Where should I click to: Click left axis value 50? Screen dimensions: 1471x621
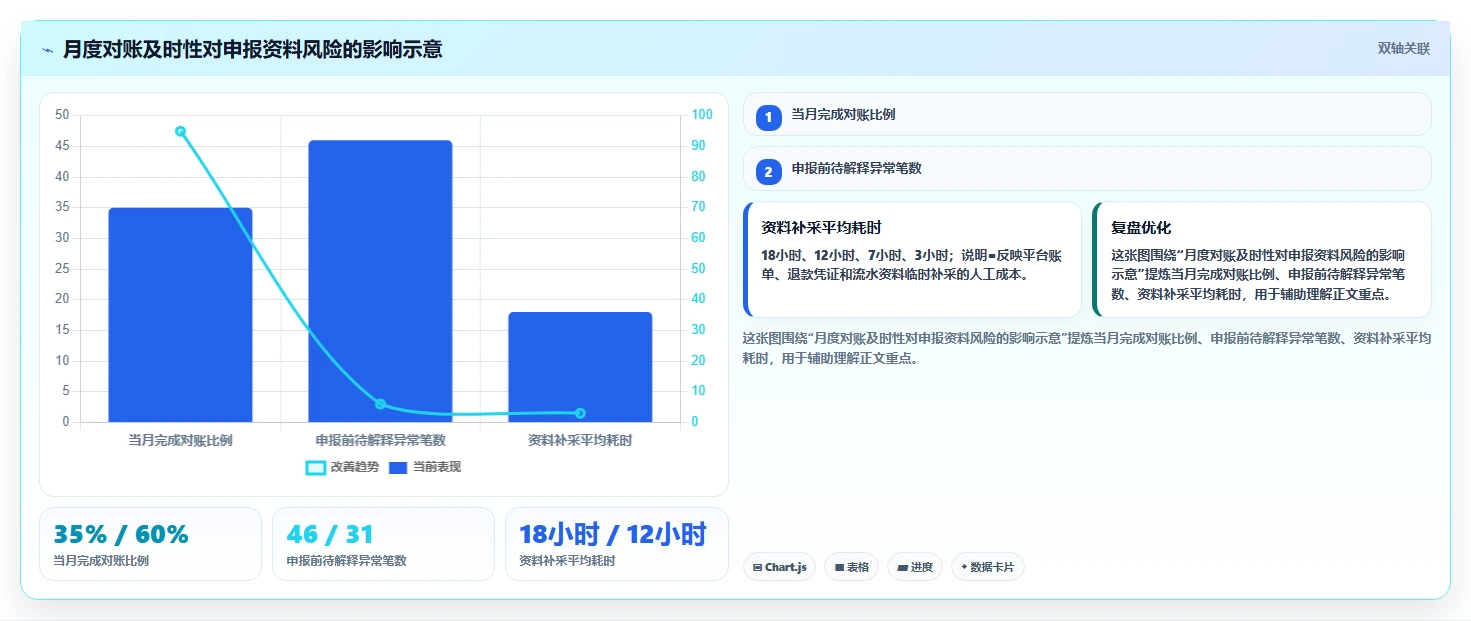pos(62,115)
